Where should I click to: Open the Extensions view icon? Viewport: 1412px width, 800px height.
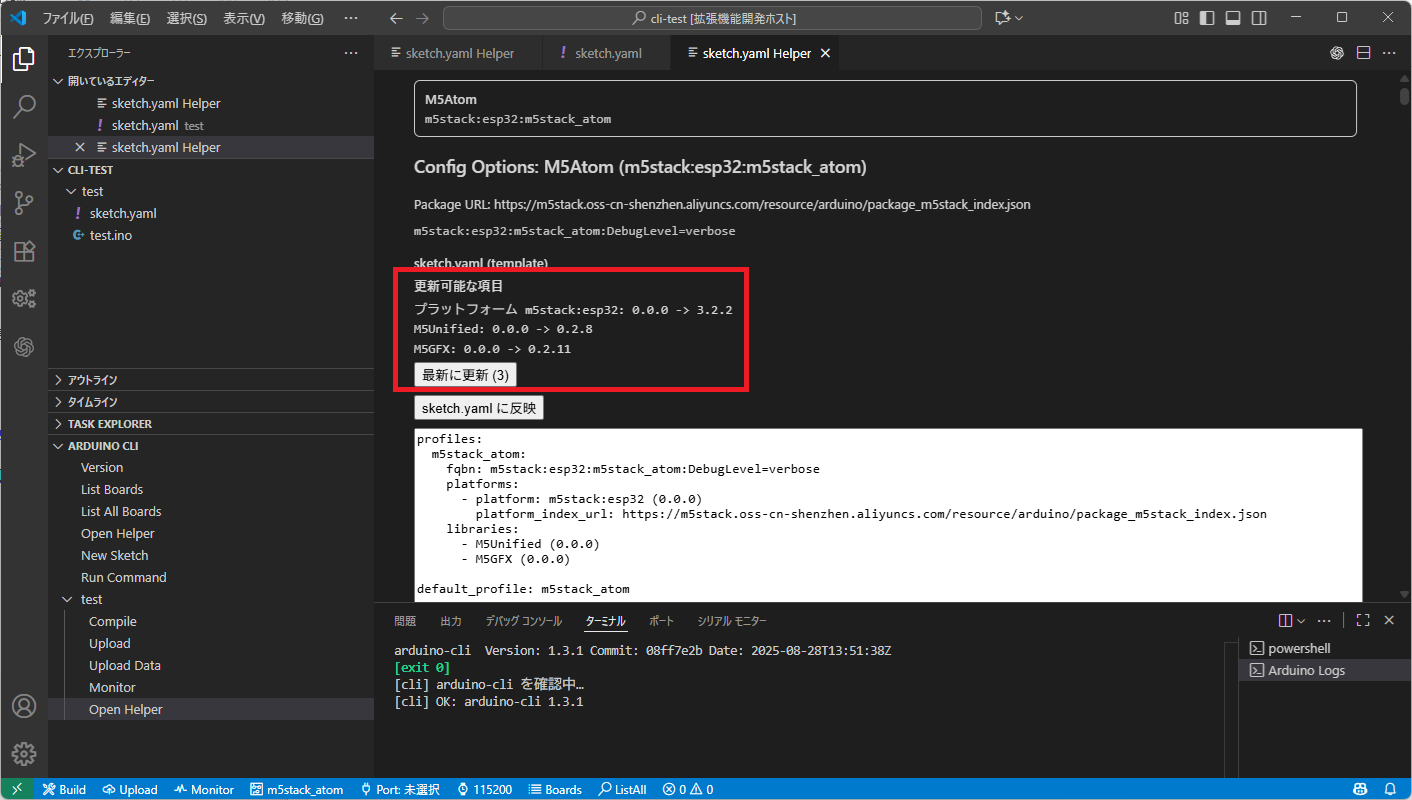pyautogui.click(x=24, y=251)
